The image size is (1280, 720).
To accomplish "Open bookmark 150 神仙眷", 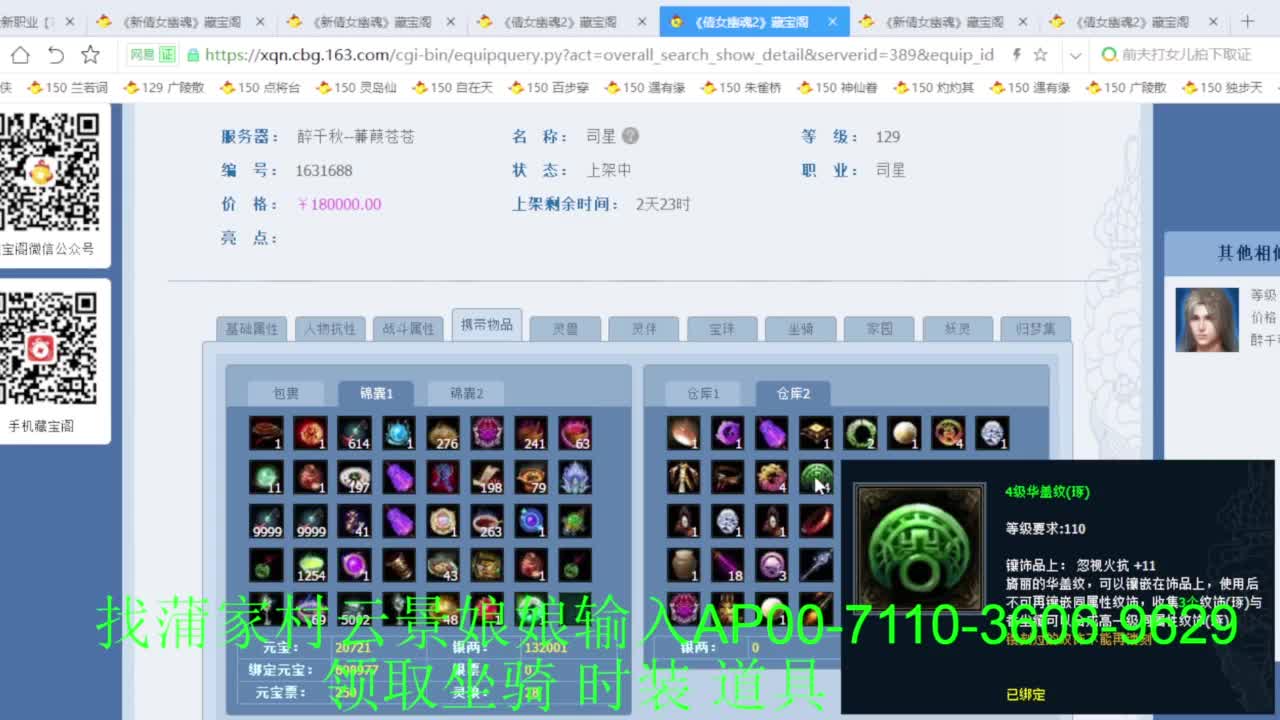I will [837, 88].
